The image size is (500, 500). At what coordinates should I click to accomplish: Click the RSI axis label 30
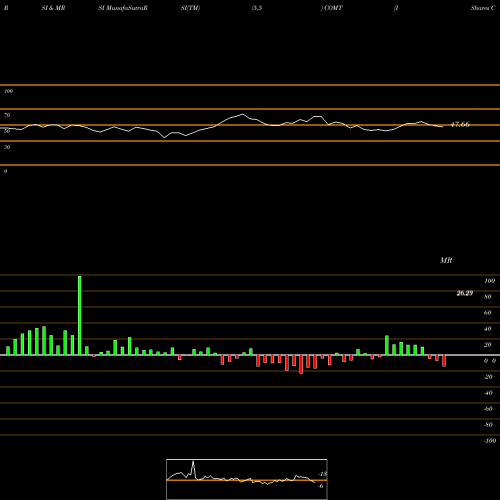point(7,147)
